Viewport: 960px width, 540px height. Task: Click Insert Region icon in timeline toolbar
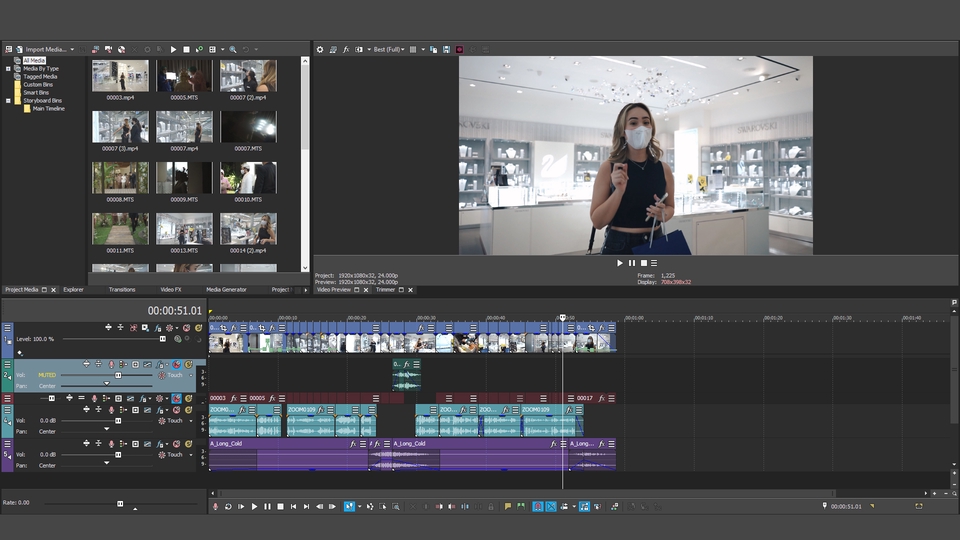tap(520, 506)
